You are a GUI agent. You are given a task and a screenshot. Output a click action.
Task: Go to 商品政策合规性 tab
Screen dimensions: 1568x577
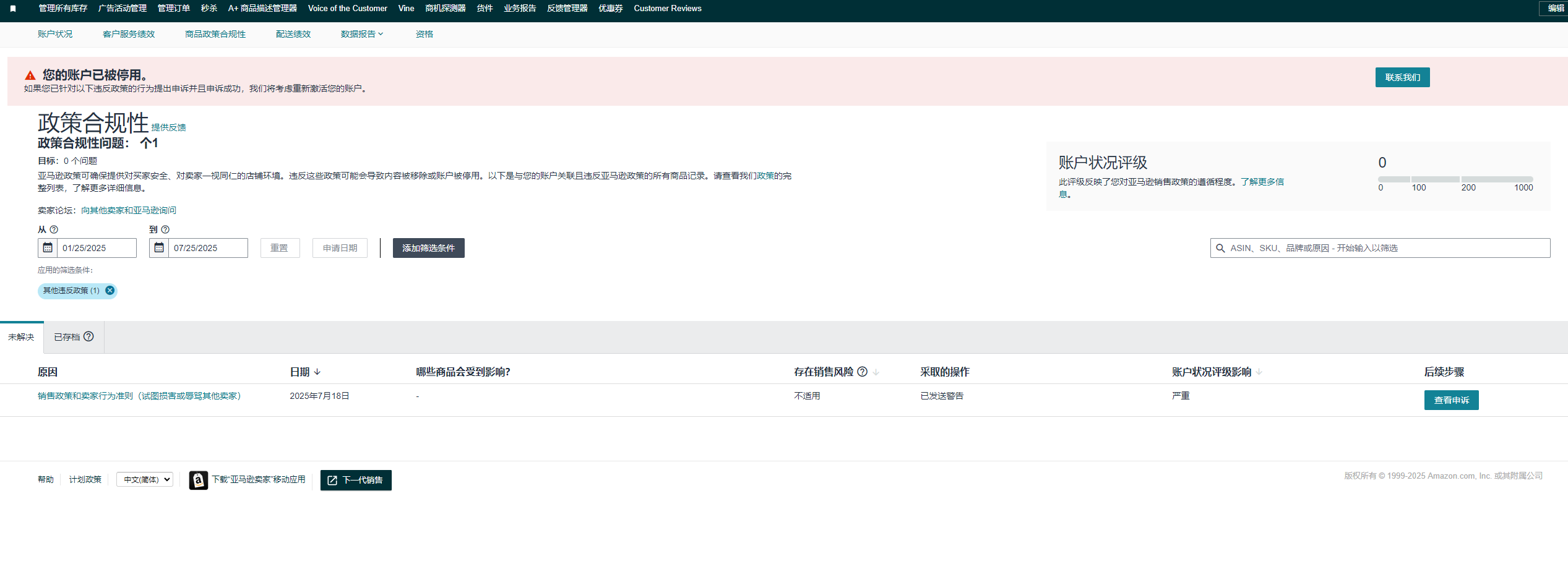click(x=215, y=34)
